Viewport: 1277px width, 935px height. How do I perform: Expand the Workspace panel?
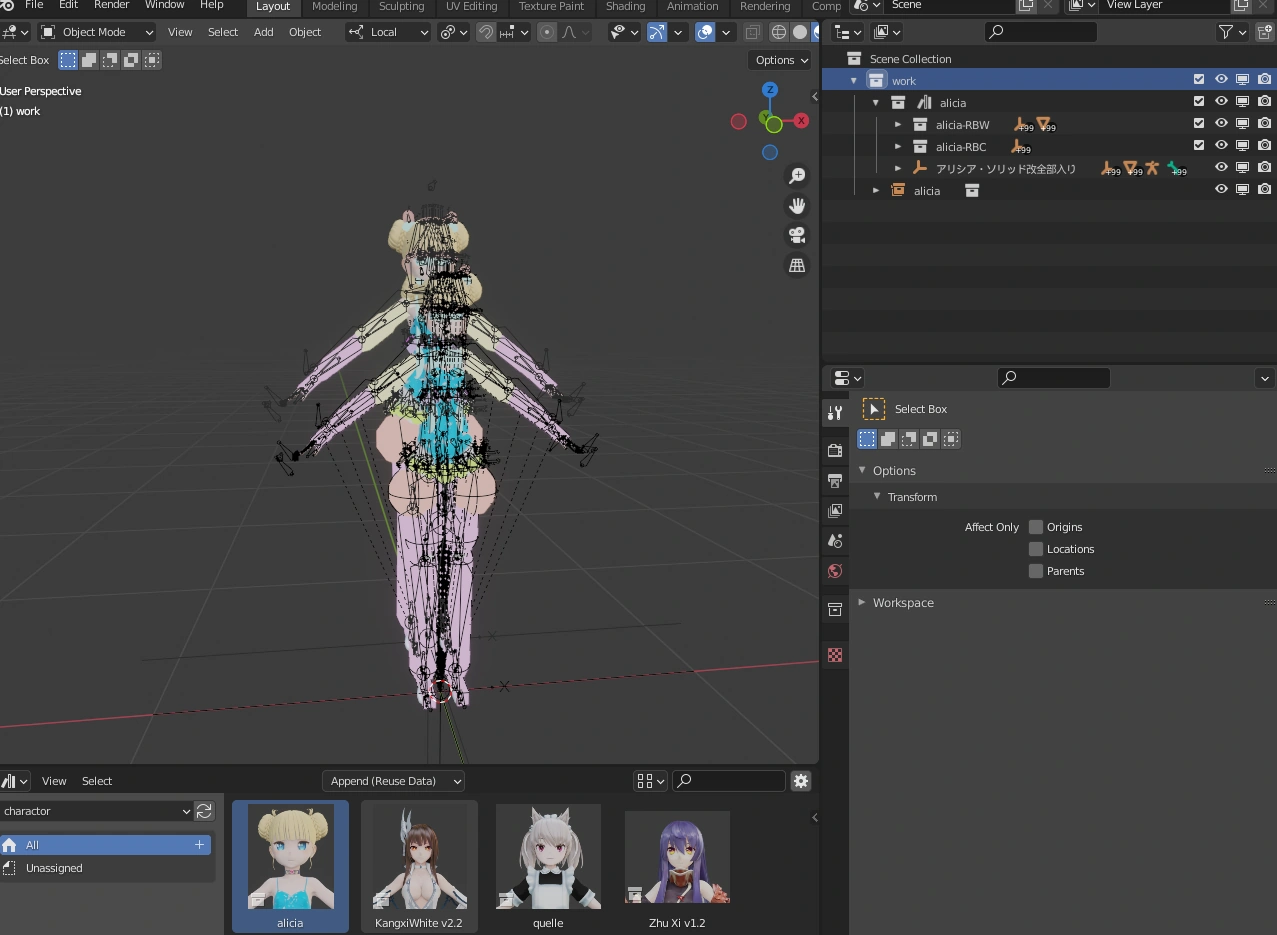902,603
